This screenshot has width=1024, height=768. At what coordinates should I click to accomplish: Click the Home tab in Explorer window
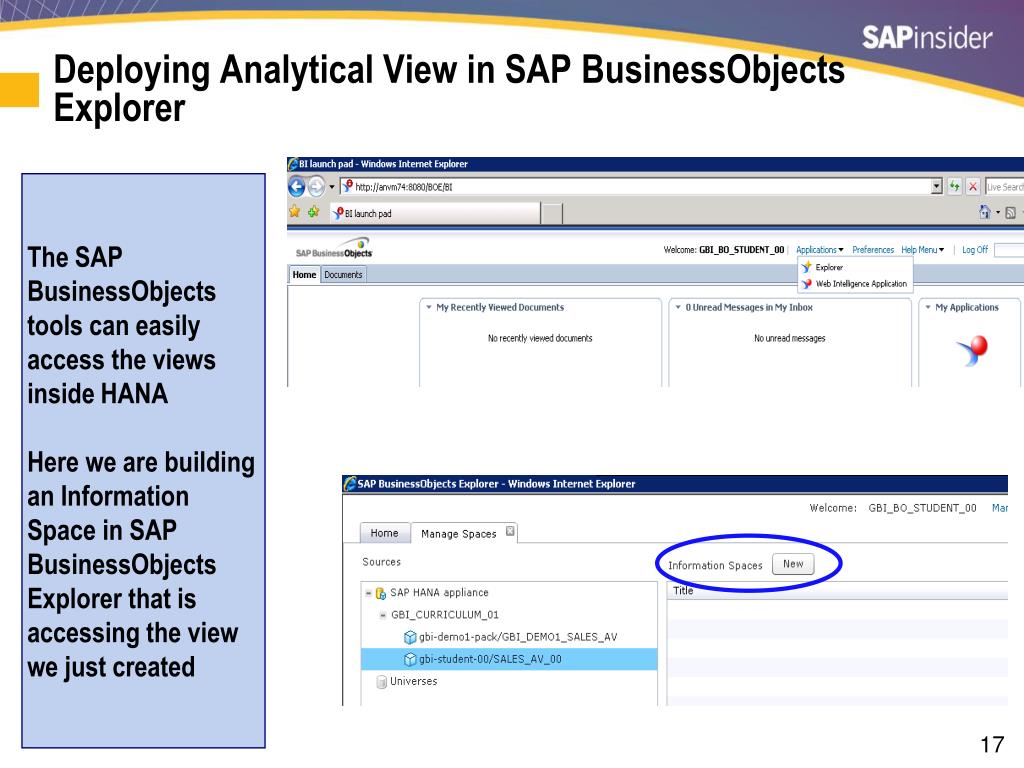point(384,533)
